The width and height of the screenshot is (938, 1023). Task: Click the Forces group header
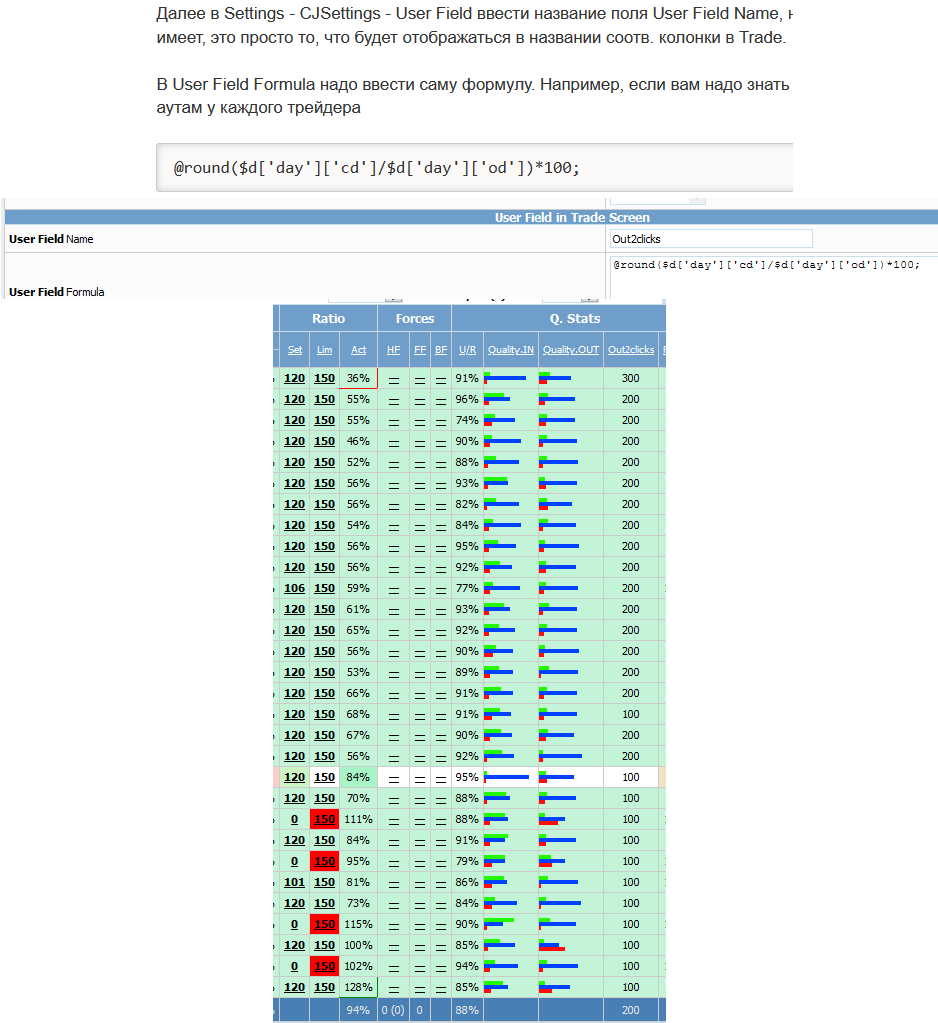[415, 318]
